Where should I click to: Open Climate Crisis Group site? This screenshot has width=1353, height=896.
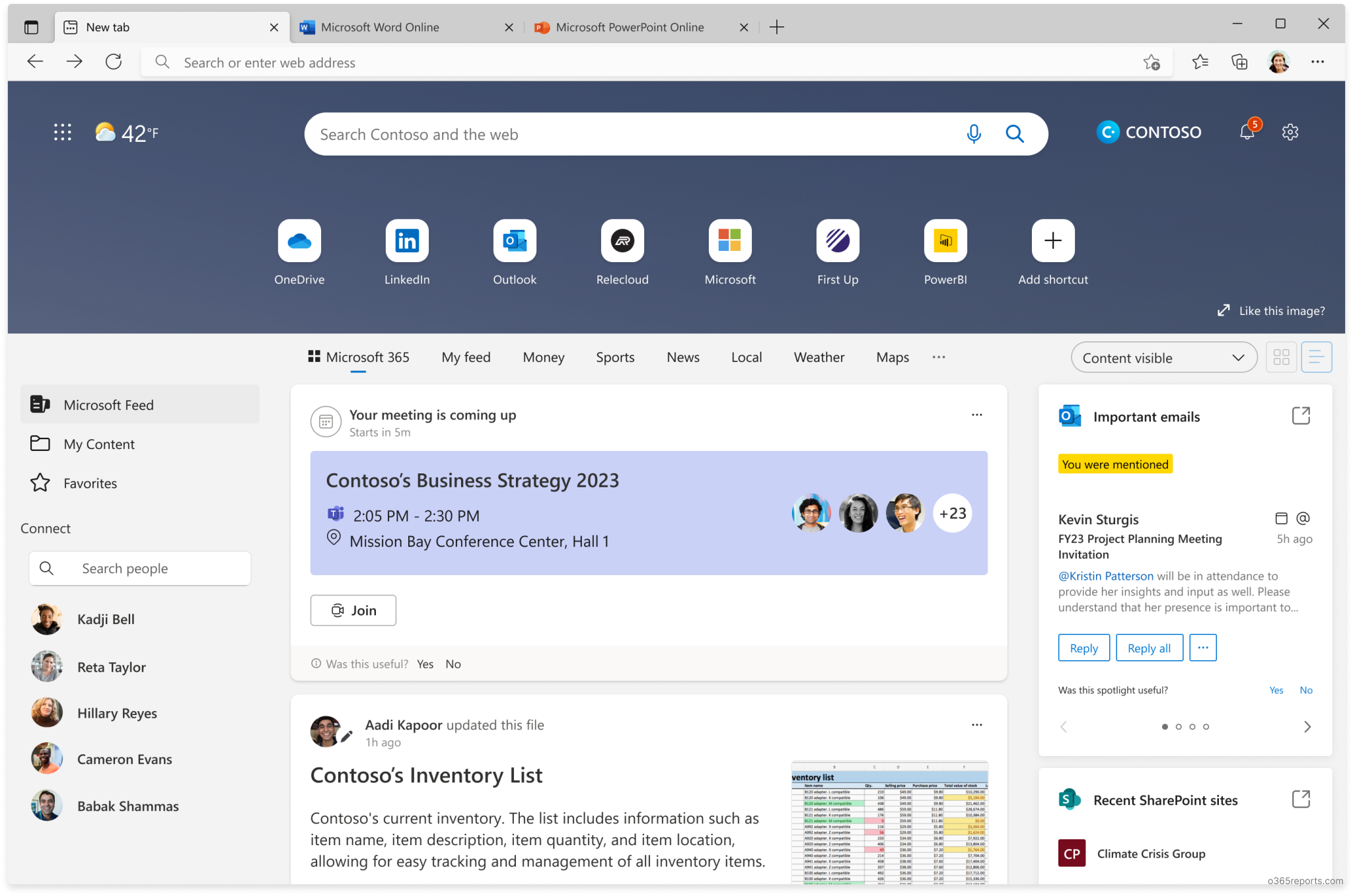1151,854
